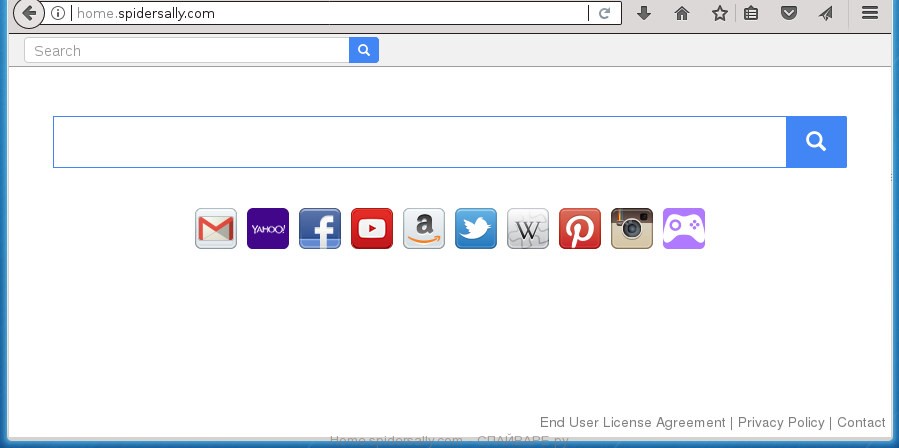
Task: Open the Twitter shortcut icon
Action: (476, 228)
